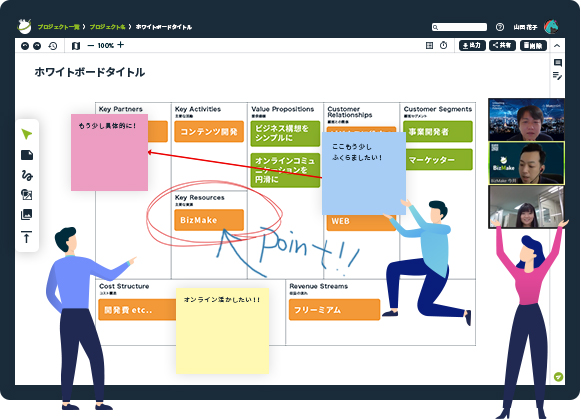Viewport: 581px width, 419px height.
Task: Click the Customer Segments section heading
Action: (438, 109)
